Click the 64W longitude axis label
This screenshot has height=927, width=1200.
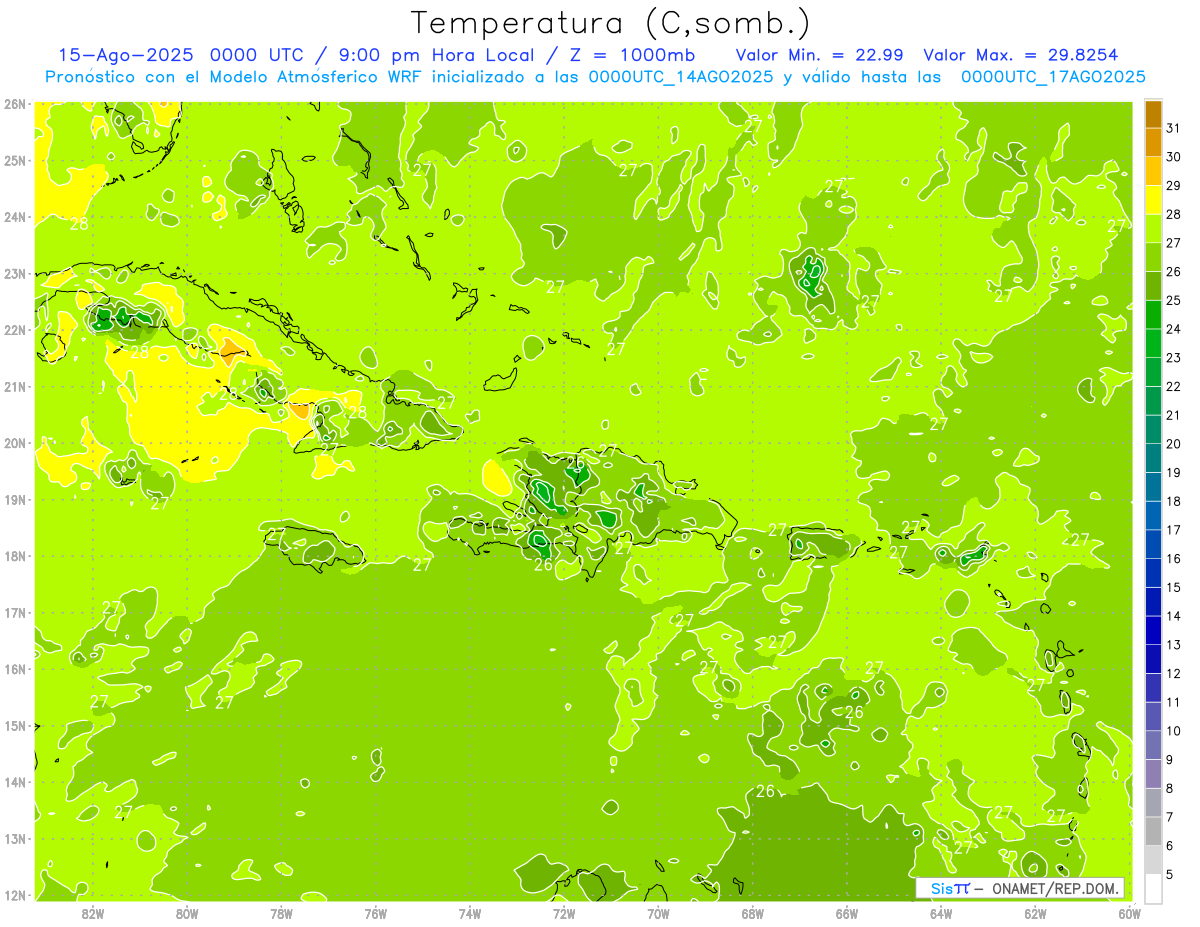(x=941, y=913)
